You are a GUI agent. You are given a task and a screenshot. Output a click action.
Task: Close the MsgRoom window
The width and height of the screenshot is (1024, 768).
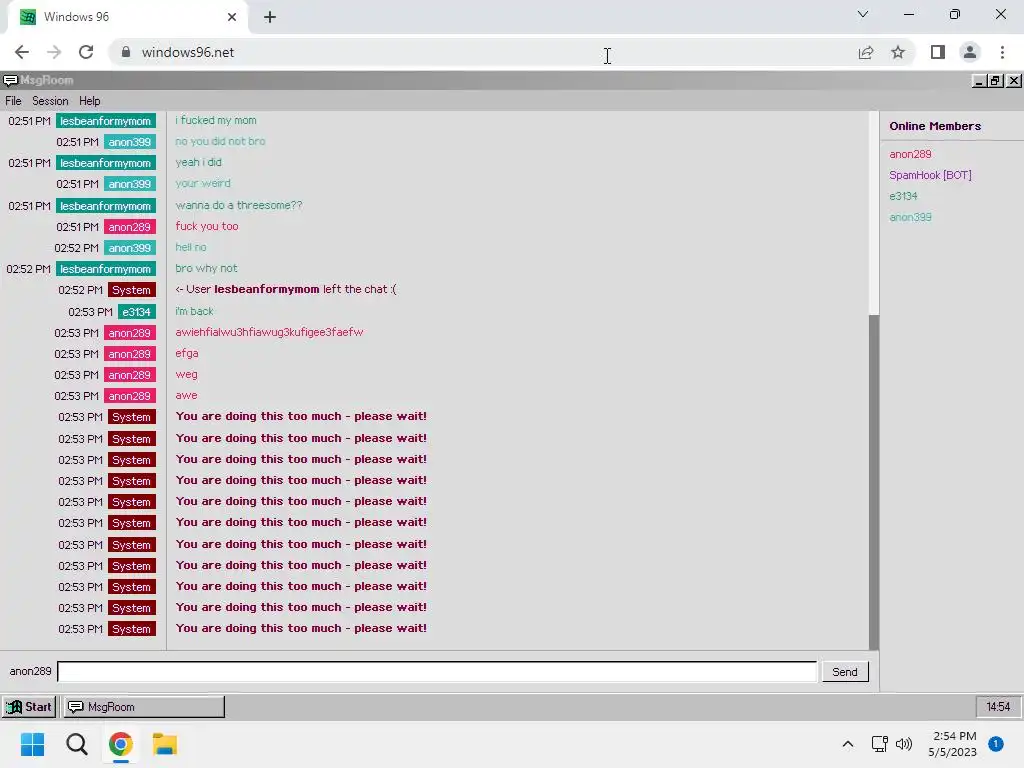pyautogui.click(x=1014, y=80)
